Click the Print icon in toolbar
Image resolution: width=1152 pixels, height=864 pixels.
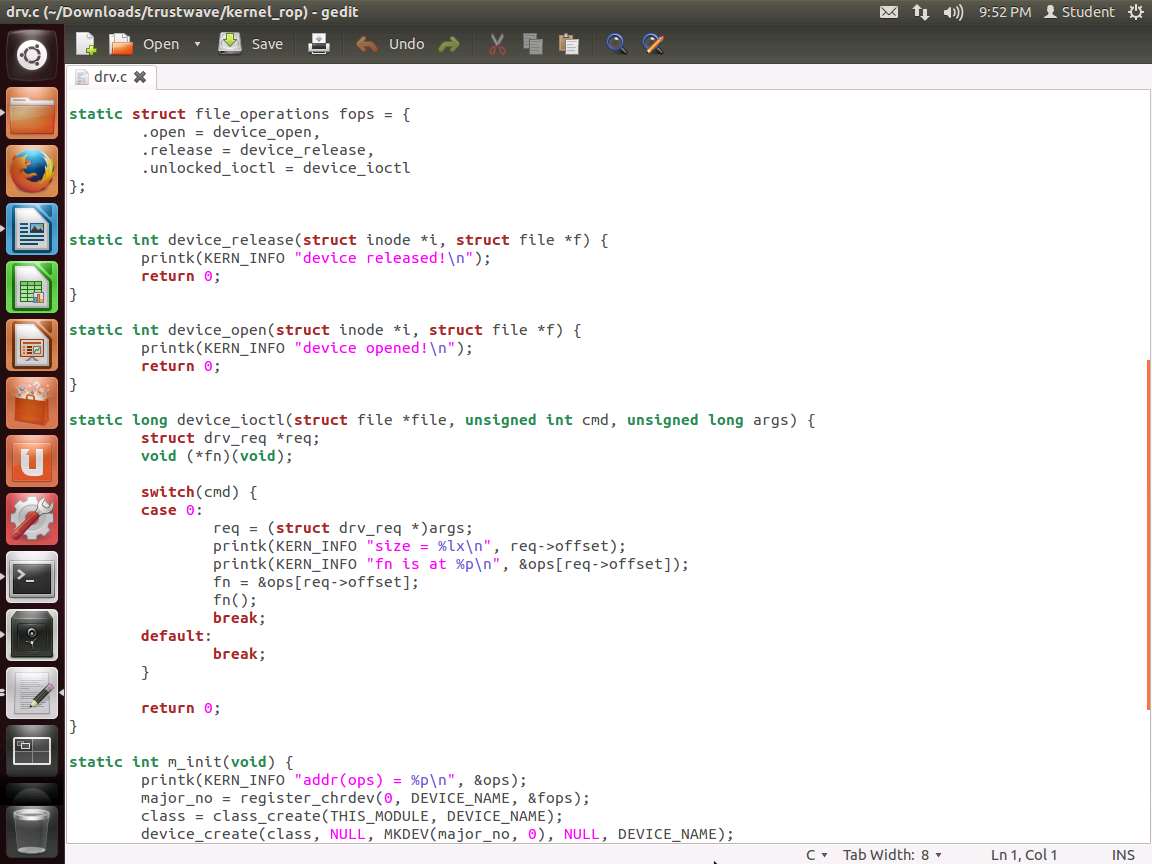318,44
